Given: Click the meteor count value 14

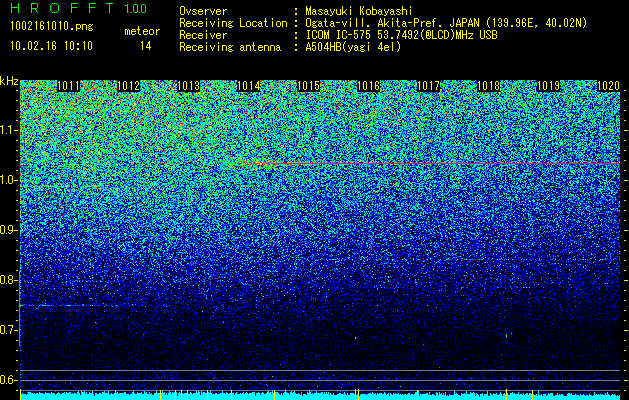Looking at the screenshot, I should click(x=146, y=46).
